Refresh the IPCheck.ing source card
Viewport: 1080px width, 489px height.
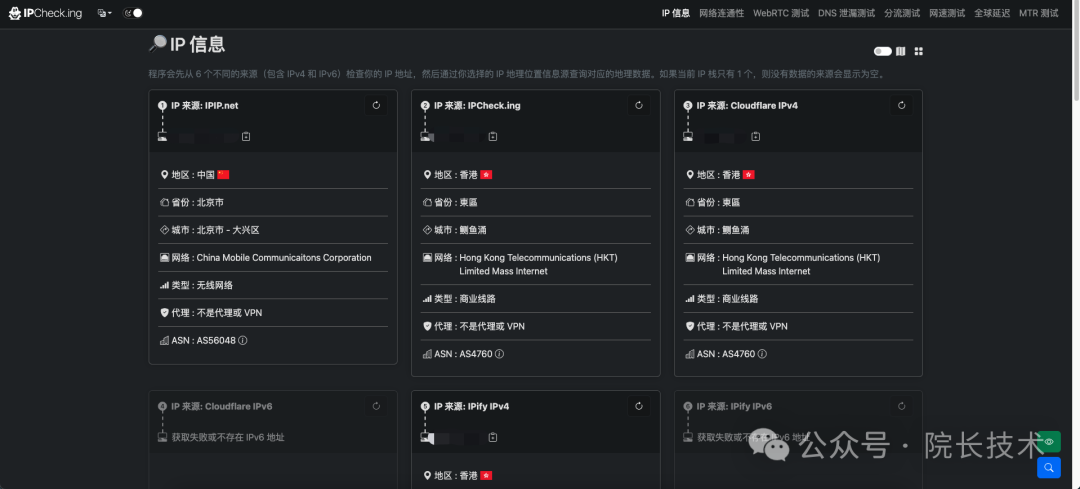639,105
